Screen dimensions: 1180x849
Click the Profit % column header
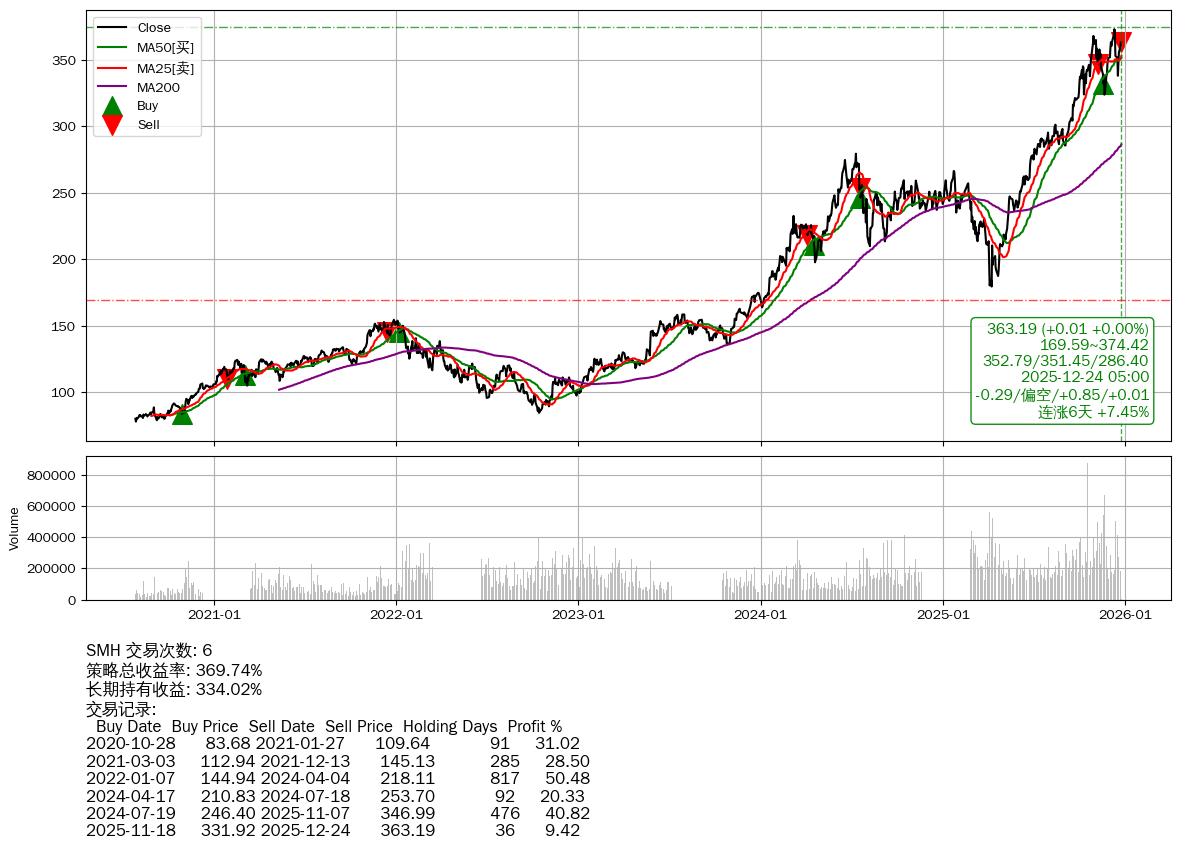pos(534,726)
